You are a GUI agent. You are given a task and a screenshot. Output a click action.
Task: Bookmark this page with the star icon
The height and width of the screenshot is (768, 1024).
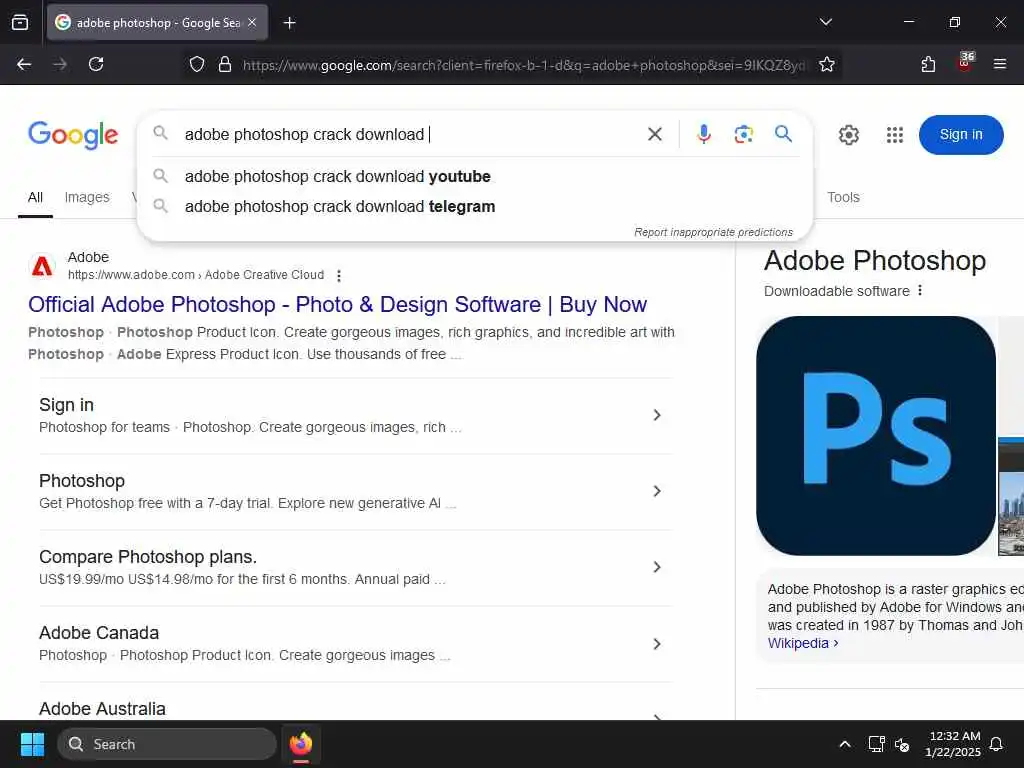point(827,64)
